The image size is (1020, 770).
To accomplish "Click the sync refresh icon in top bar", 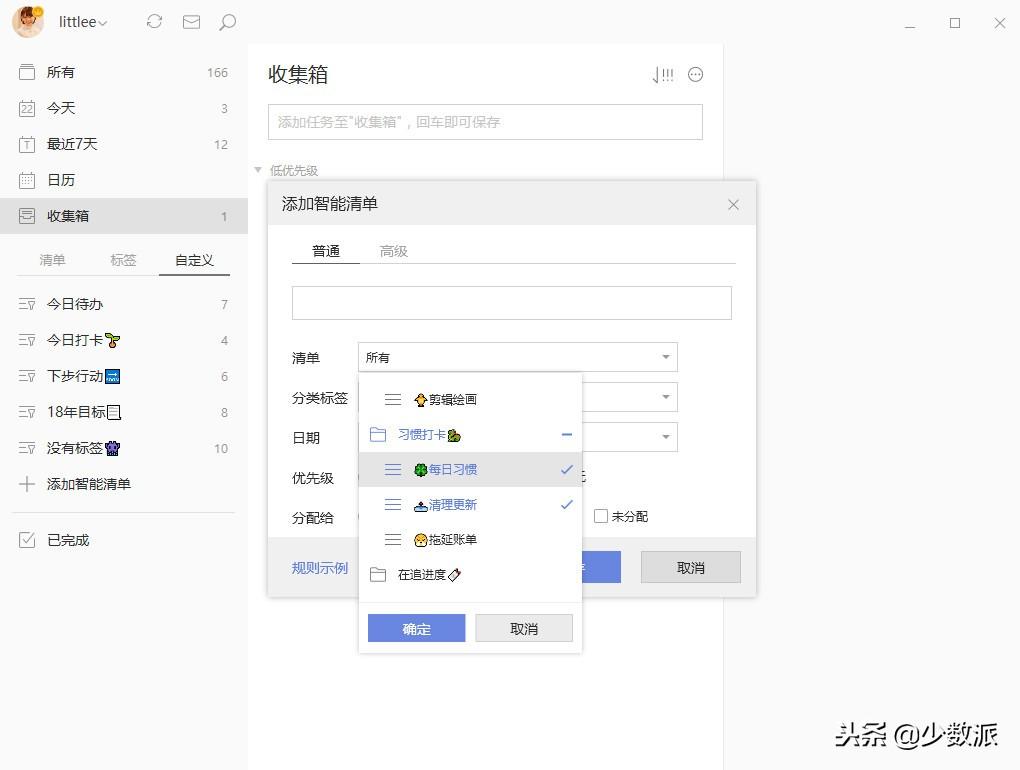I will (x=154, y=21).
